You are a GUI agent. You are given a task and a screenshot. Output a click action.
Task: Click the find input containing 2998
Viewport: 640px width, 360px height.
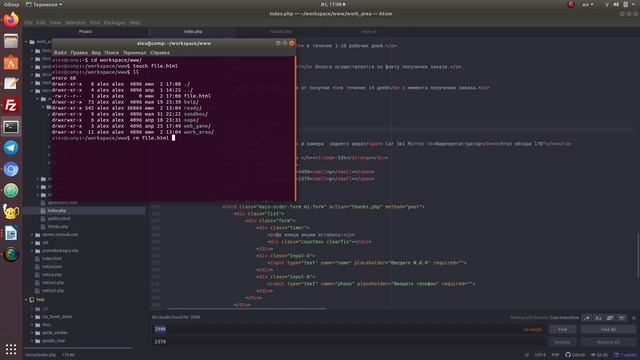[349, 329]
